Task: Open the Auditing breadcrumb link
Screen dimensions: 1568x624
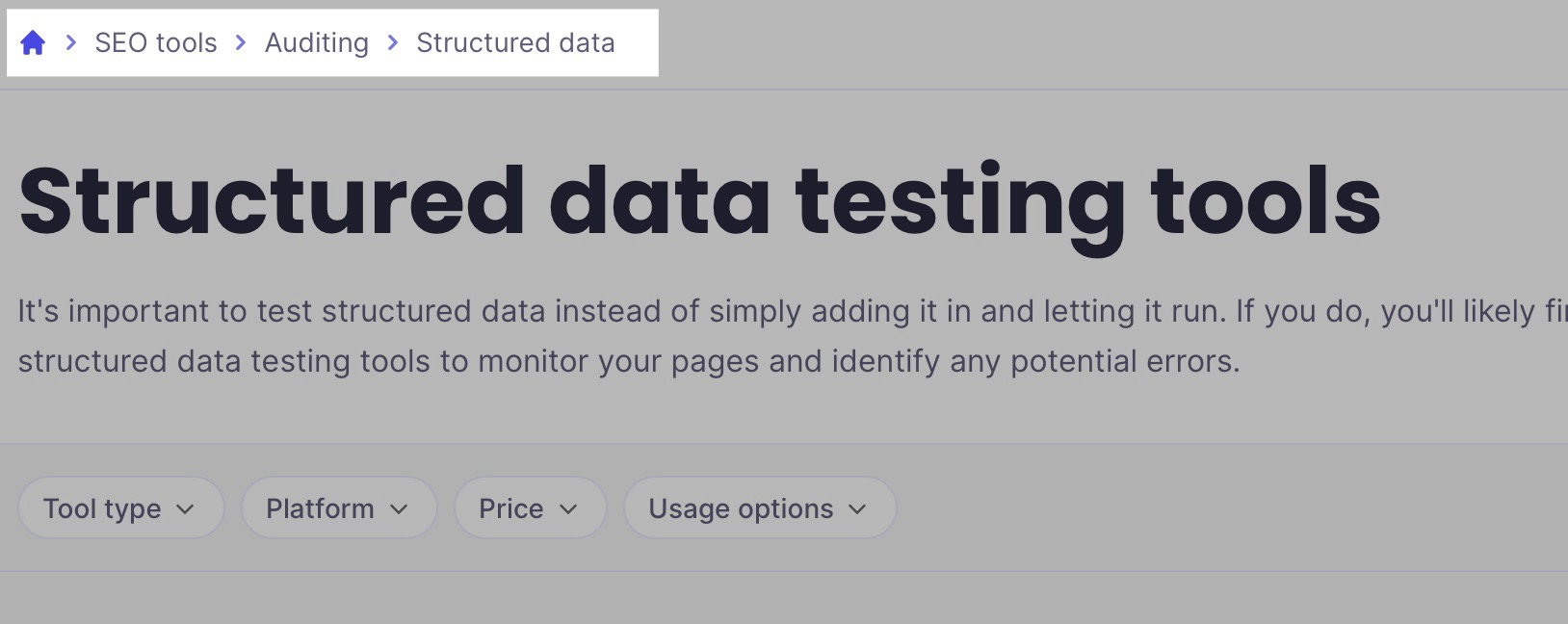Action: click(316, 42)
